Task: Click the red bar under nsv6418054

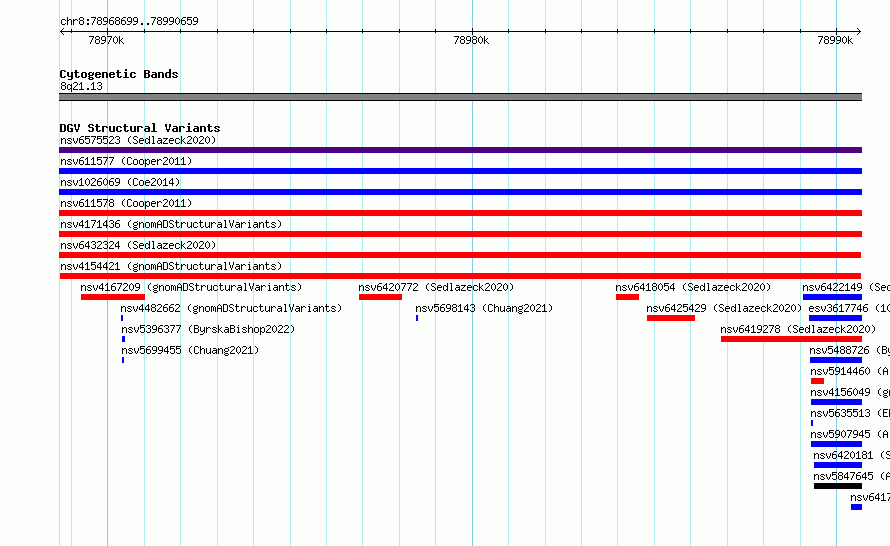Action: point(627,297)
